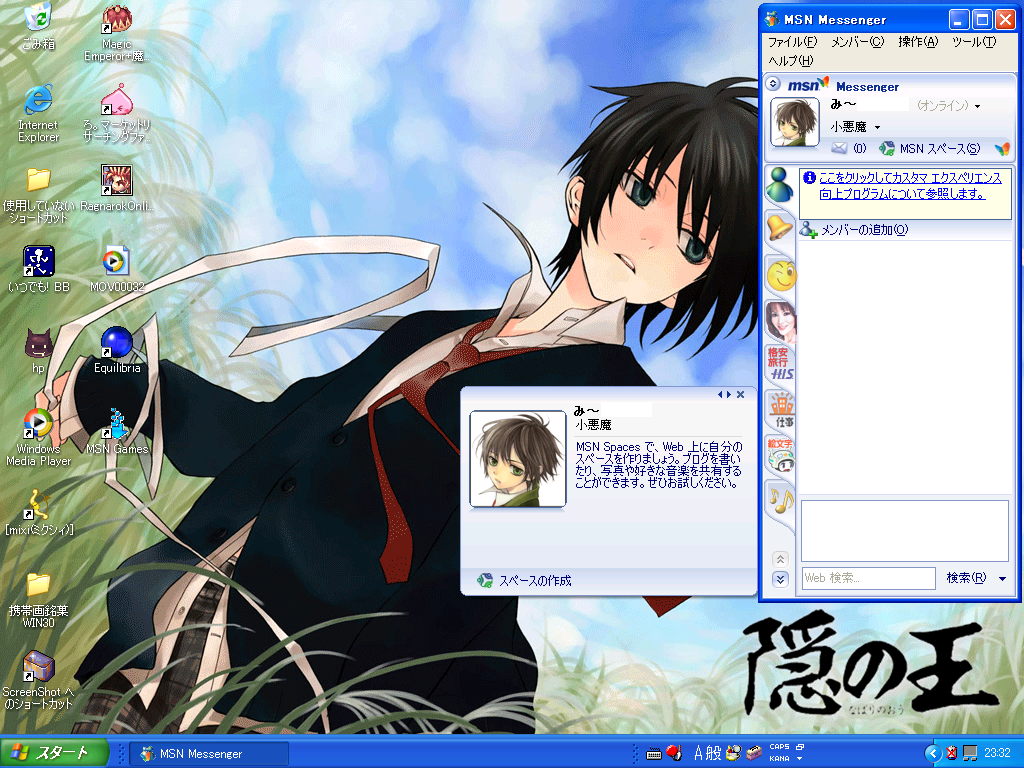This screenshot has height=768, width=1024.
Task: Collapse the Messenger header with the round arrow
Action: [x=773, y=84]
